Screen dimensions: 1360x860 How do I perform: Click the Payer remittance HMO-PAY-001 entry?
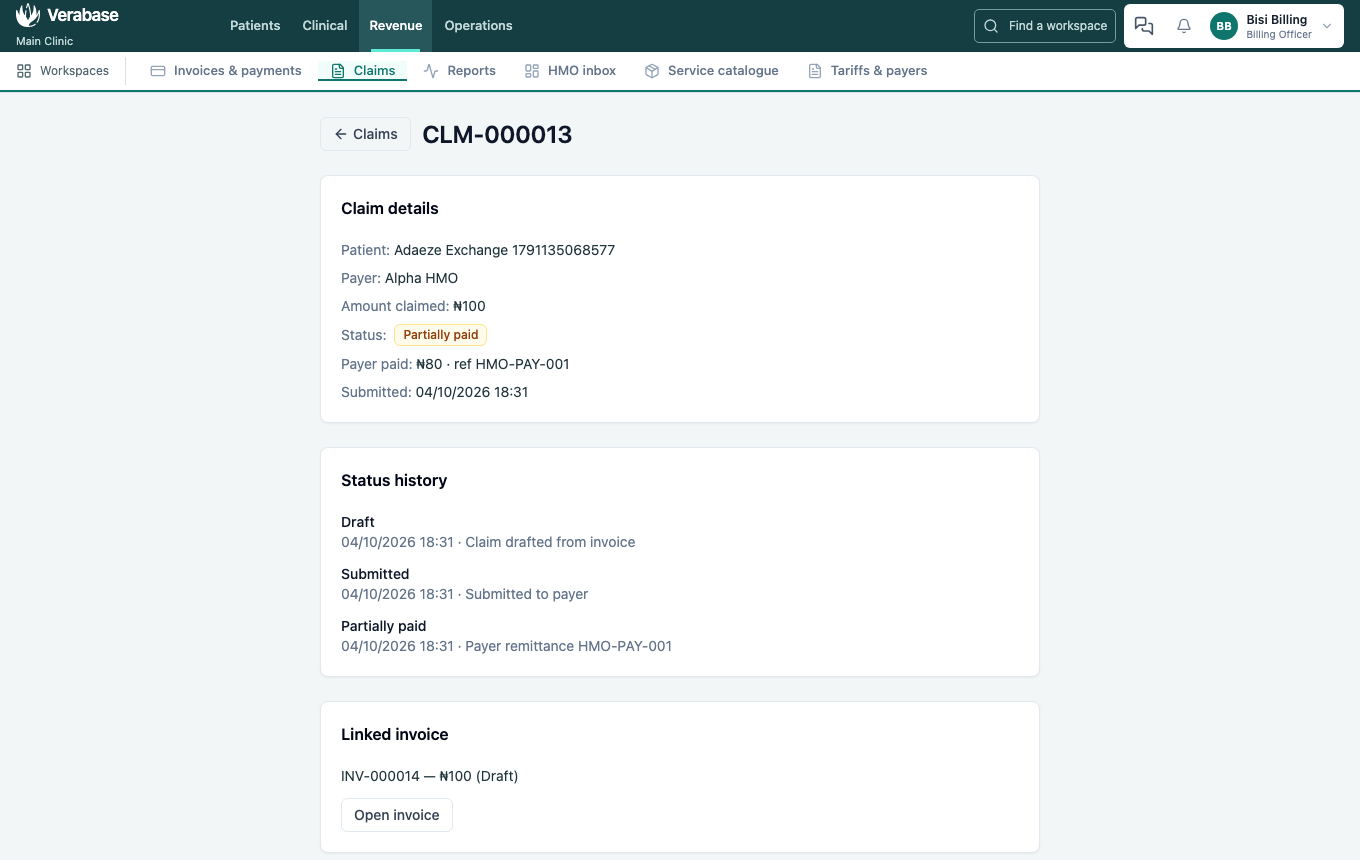[568, 646]
